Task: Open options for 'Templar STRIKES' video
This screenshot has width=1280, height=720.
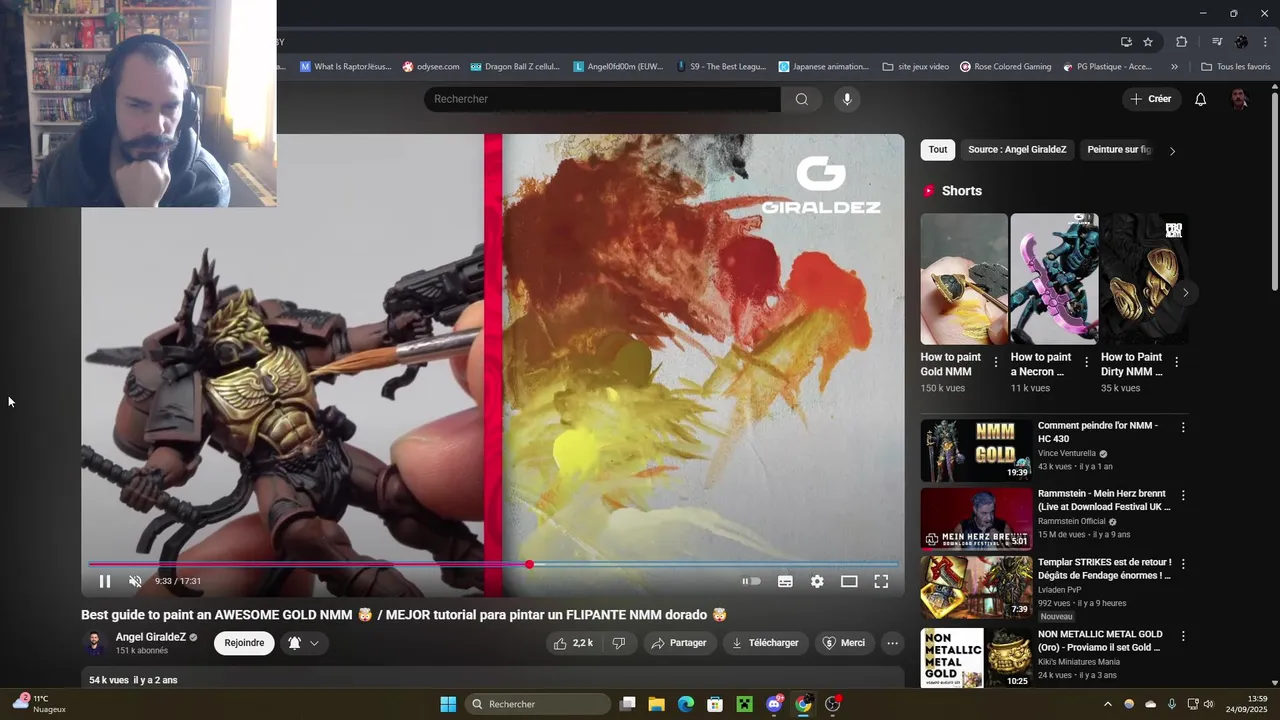Action: [1183, 563]
